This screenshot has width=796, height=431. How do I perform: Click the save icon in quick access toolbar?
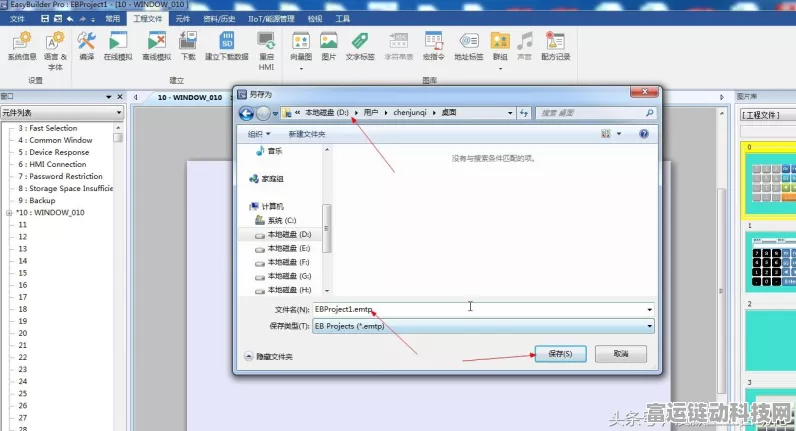click(x=45, y=19)
